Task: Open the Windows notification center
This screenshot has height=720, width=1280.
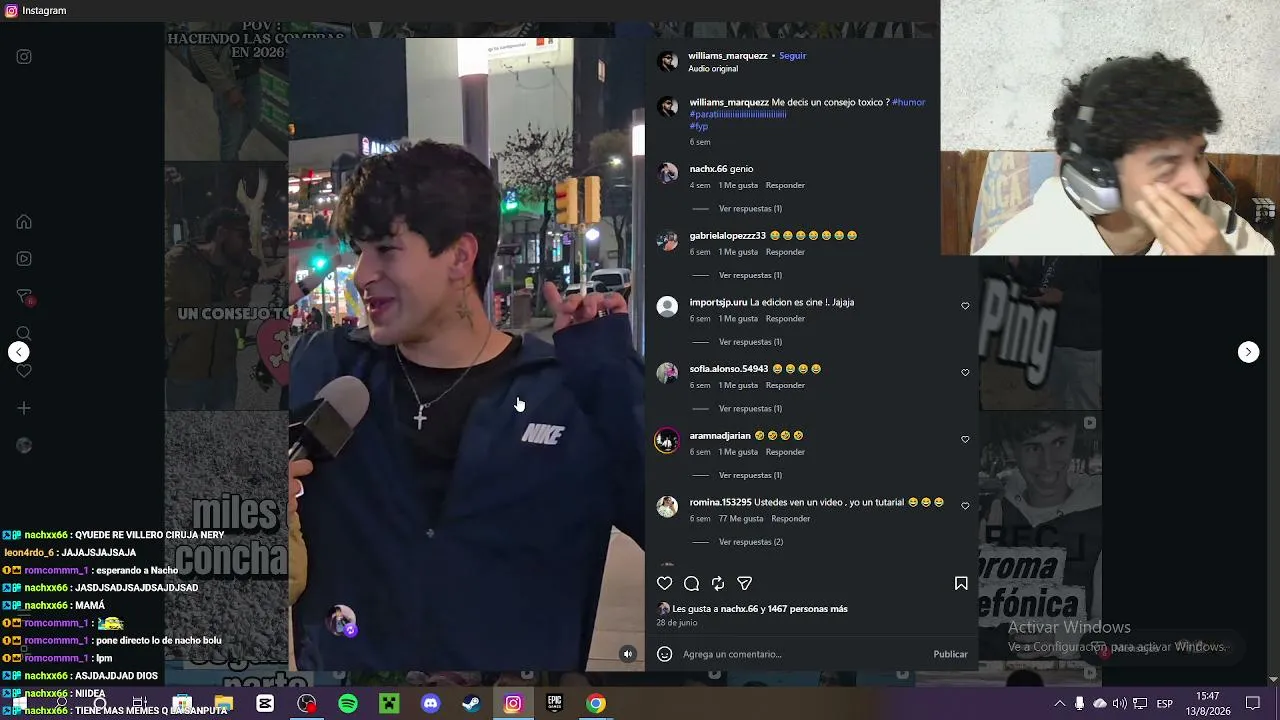Action: pos(1253,704)
